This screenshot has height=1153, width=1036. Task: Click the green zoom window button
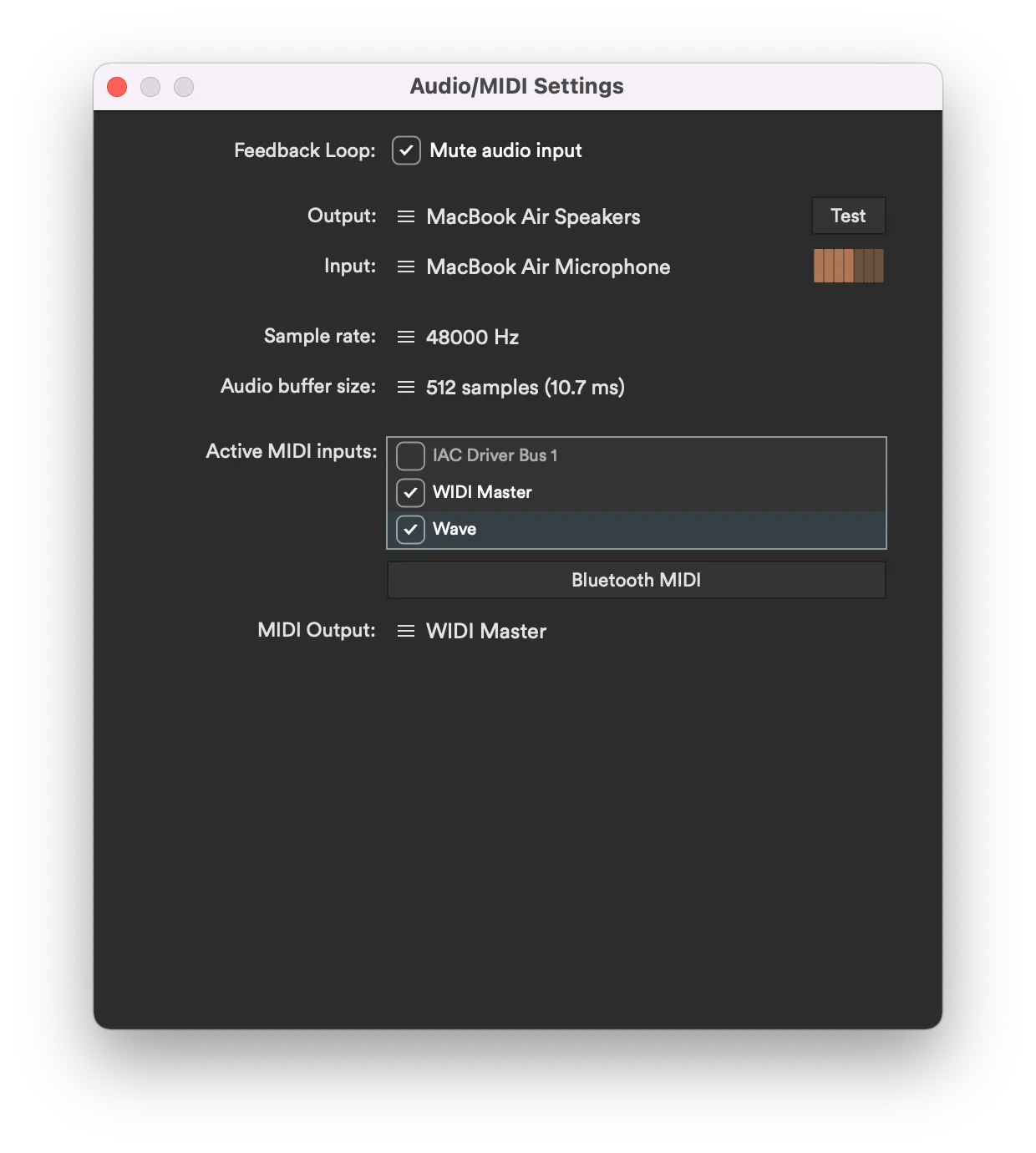pyautogui.click(x=184, y=87)
